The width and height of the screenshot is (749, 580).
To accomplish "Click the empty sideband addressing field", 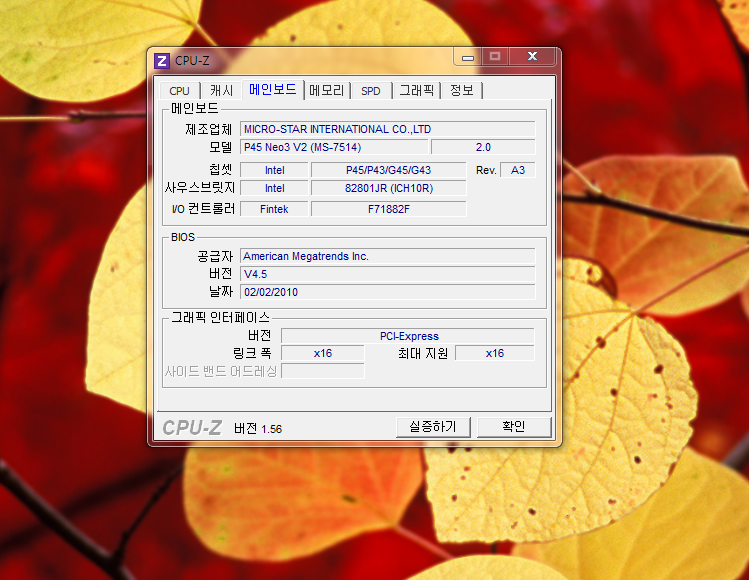I will pyautogui.click(x=323, y=371).
